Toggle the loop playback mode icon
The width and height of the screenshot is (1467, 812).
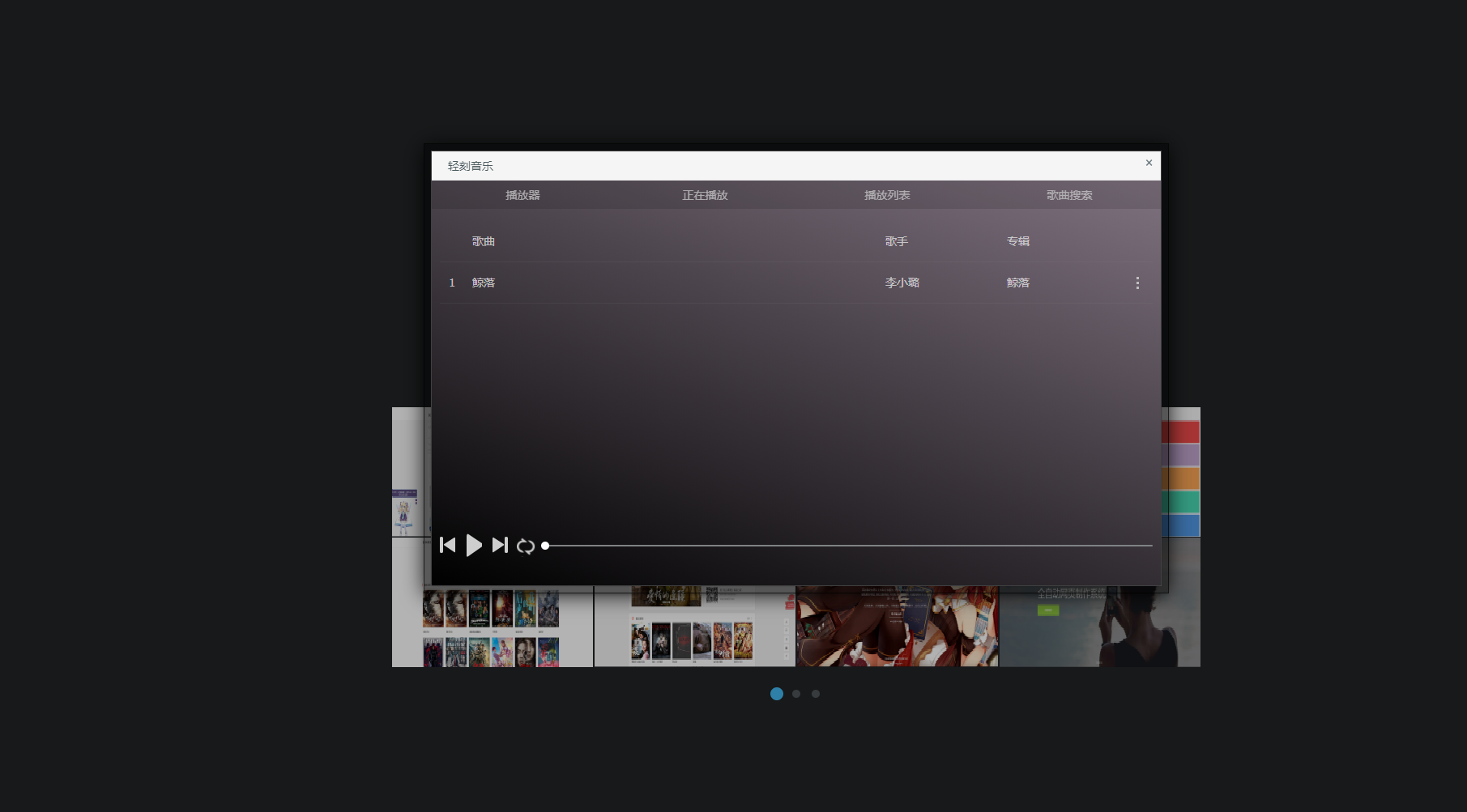pos(526,546)
